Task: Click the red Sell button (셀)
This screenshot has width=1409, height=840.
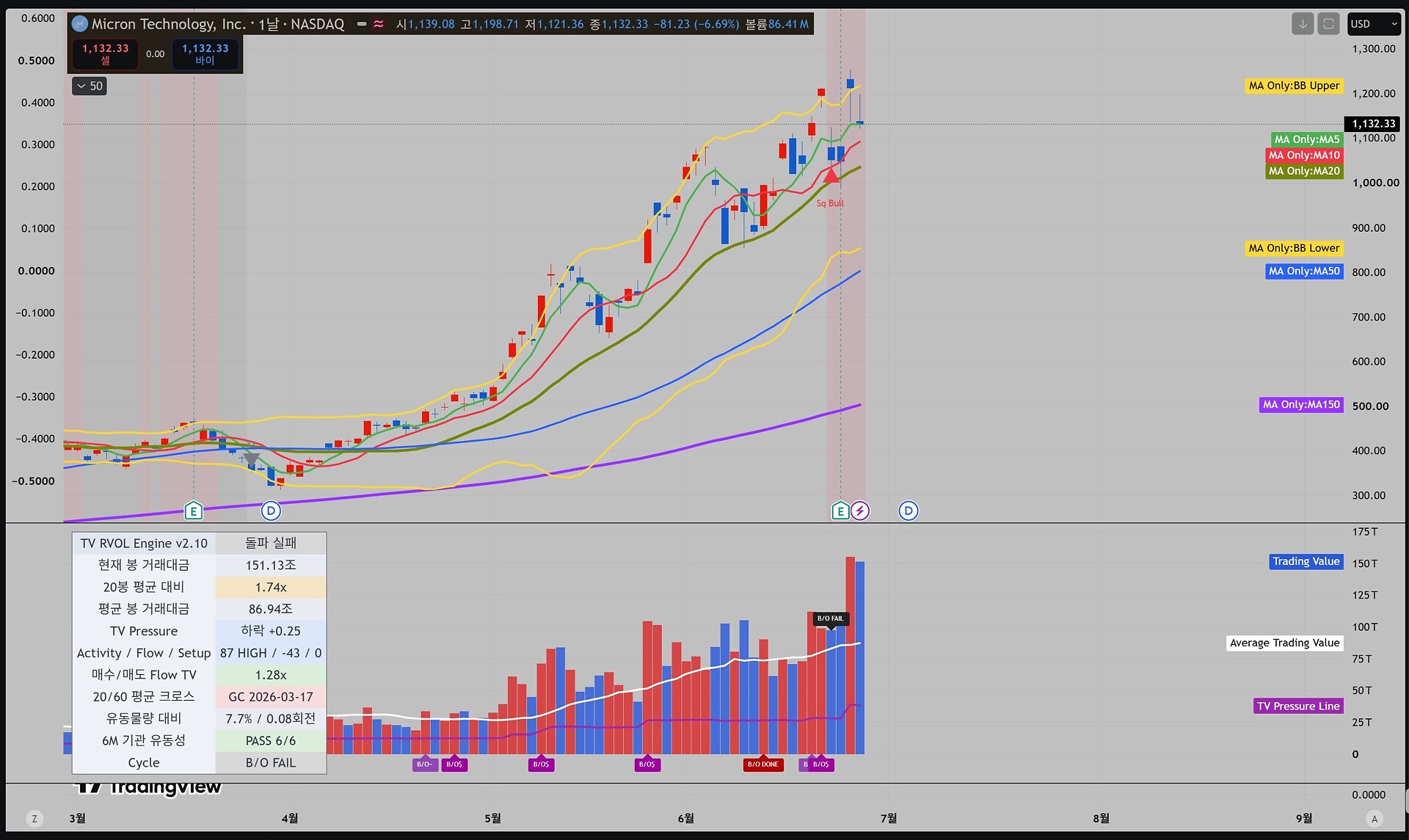Action: (x=106, y=54)
